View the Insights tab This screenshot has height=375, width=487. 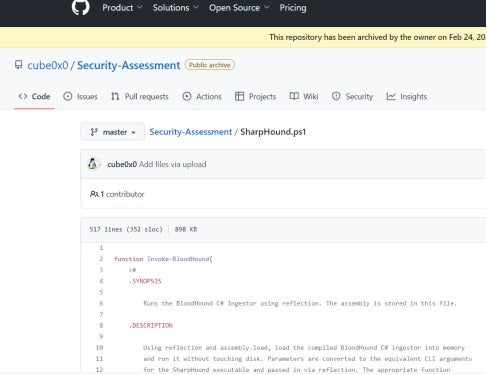point(407,97)
